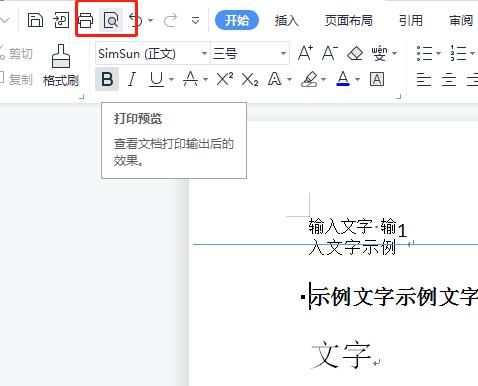This screenshot has width=478, height=386.
Task: Click the Bullet list icon
Action: click(424, 53)
